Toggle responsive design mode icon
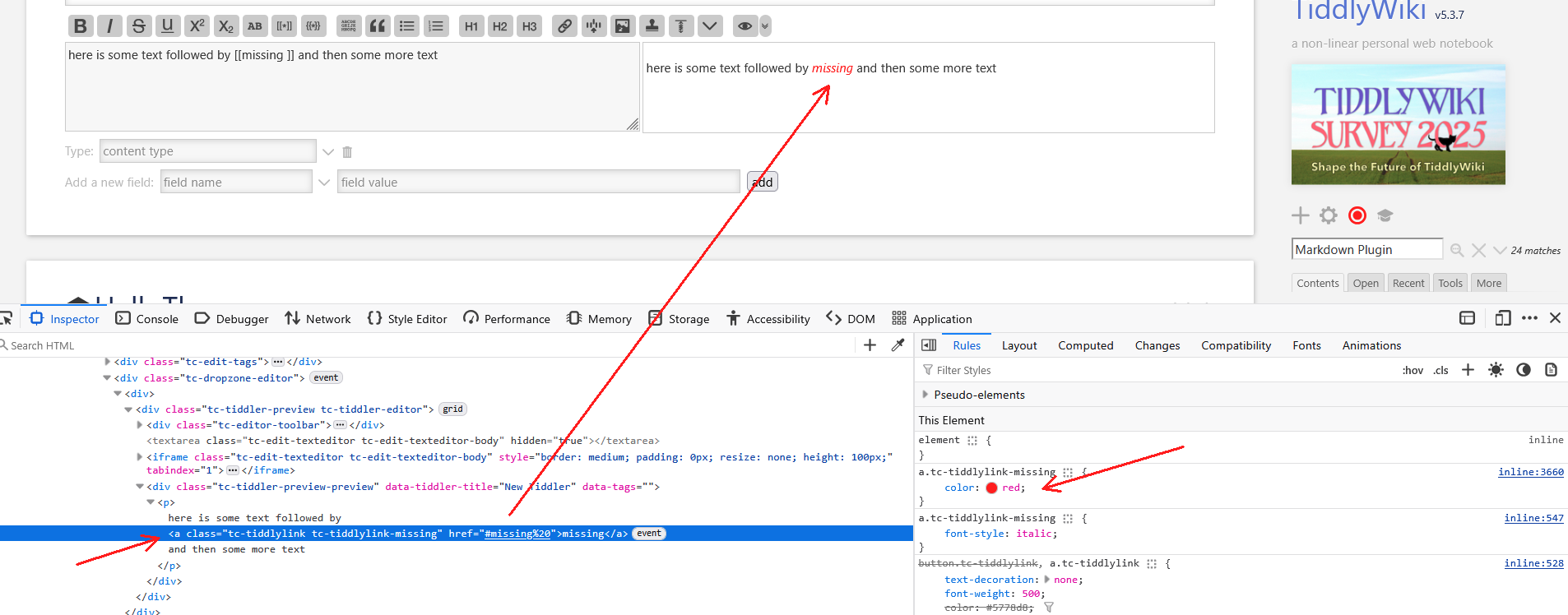This screenshot has width=1568, height=615. (1502, 318)
